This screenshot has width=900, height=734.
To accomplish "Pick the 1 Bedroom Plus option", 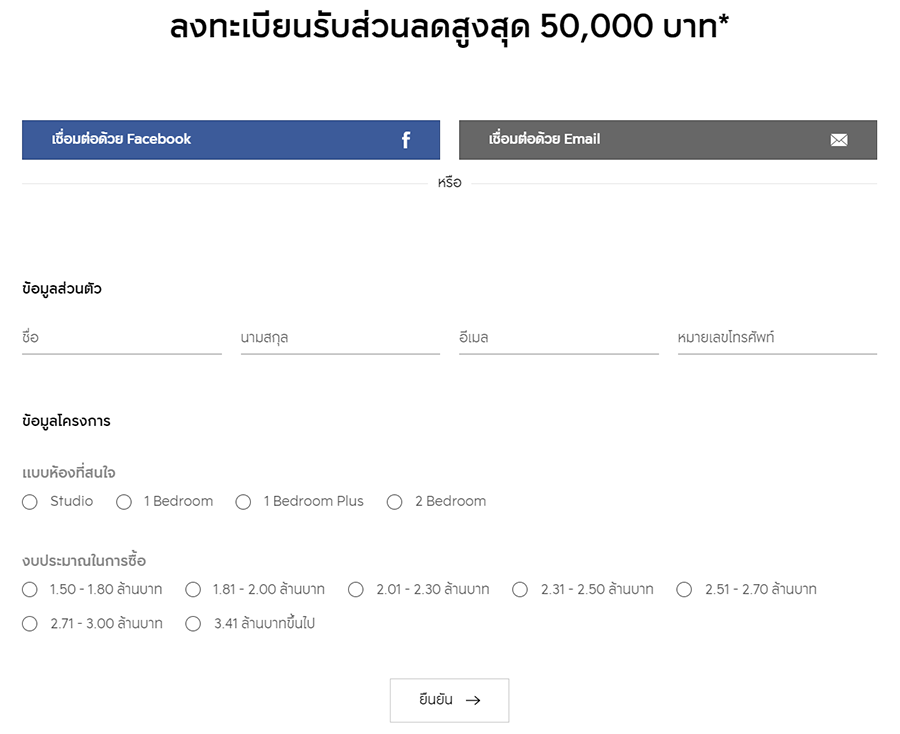I will tap(243, 502).
